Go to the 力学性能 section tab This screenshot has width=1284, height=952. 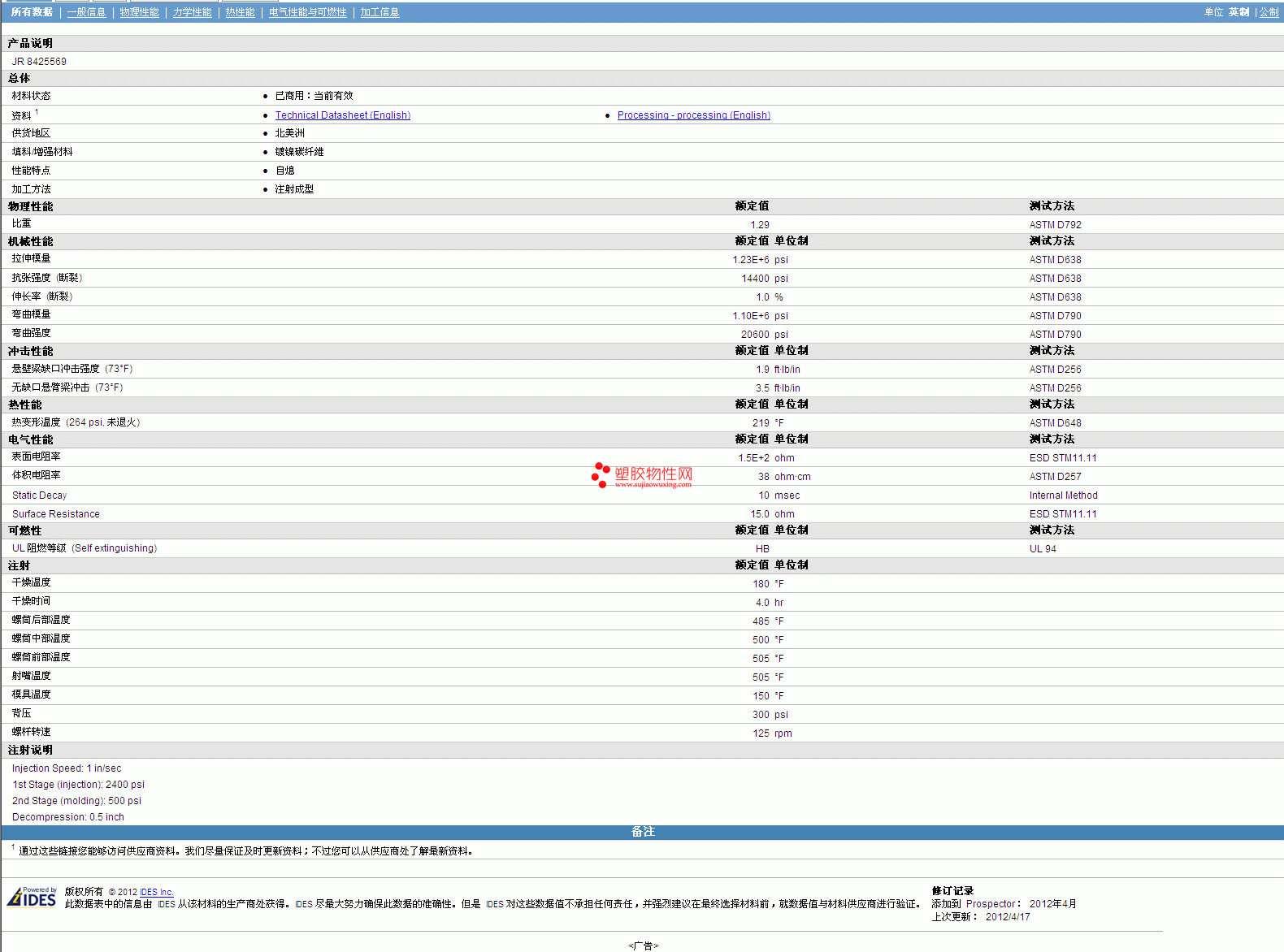coord(192,12)
